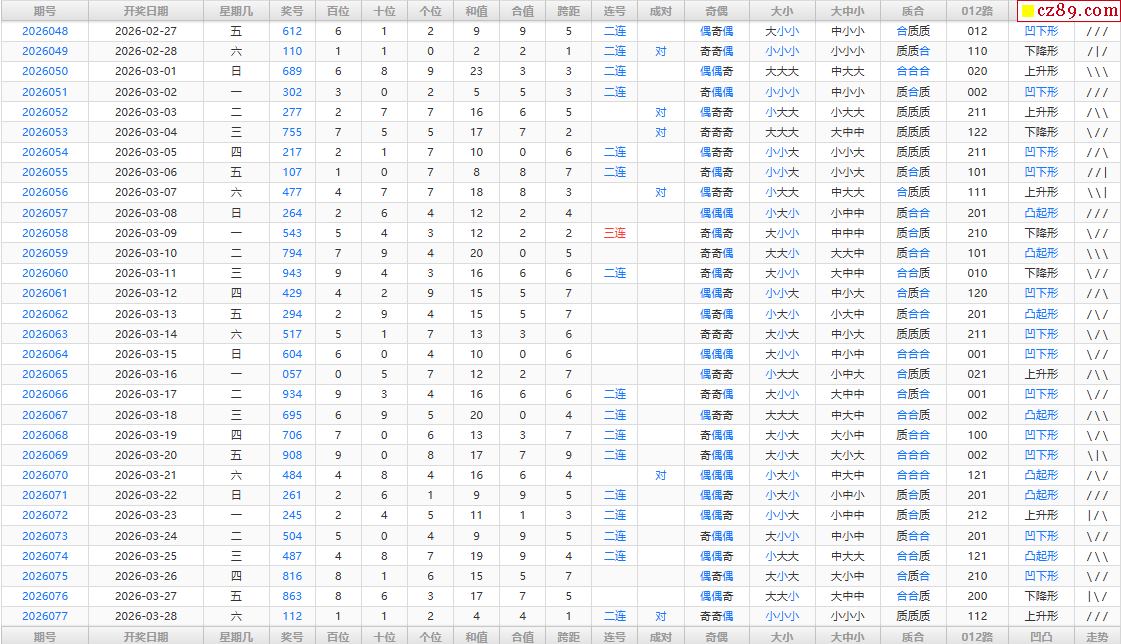
Task: Select draw date 2026-03-09 cell
Action: pos(146,233)
